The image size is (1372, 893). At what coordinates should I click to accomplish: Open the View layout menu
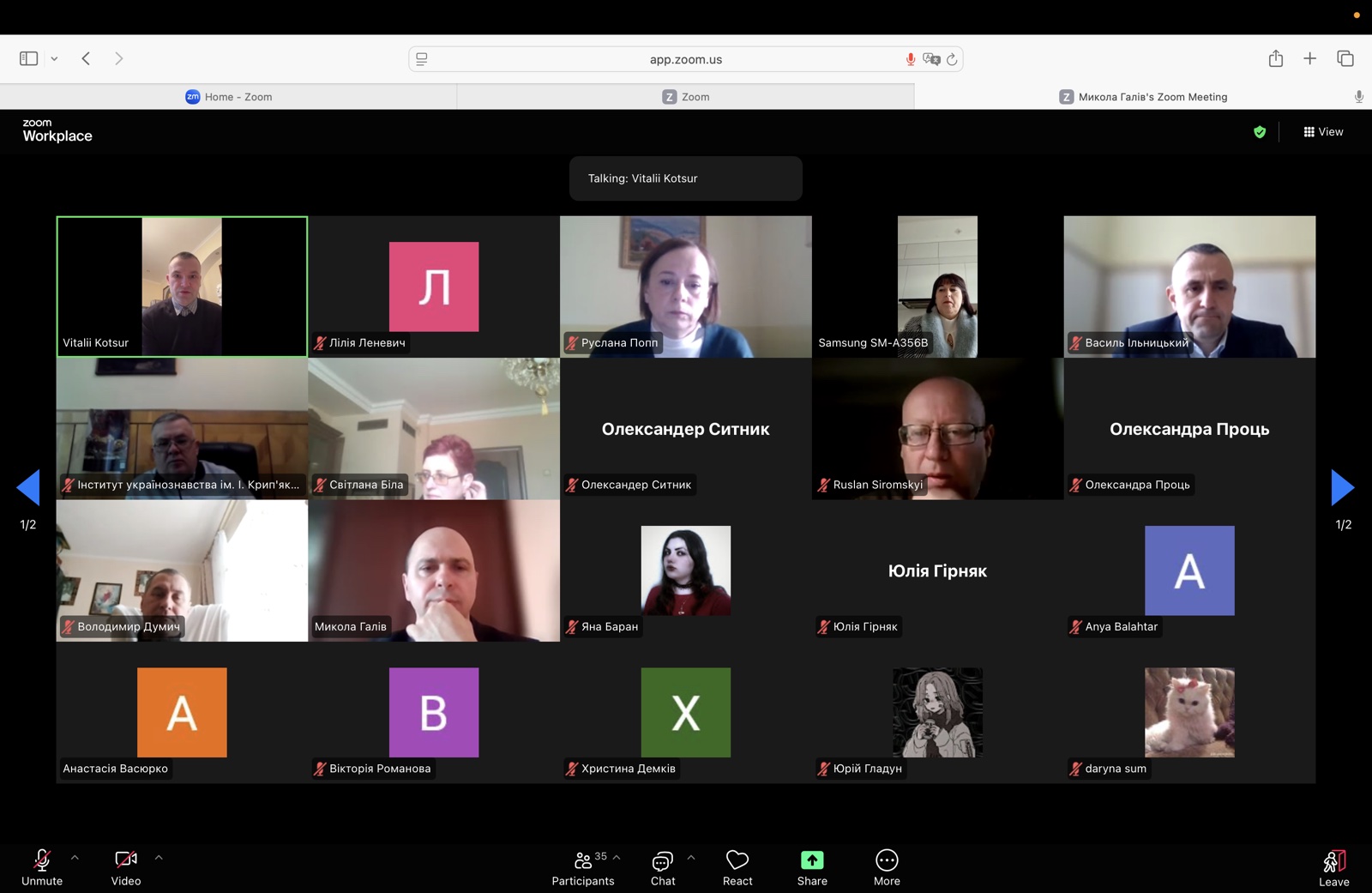click(x=1323, y=132)
